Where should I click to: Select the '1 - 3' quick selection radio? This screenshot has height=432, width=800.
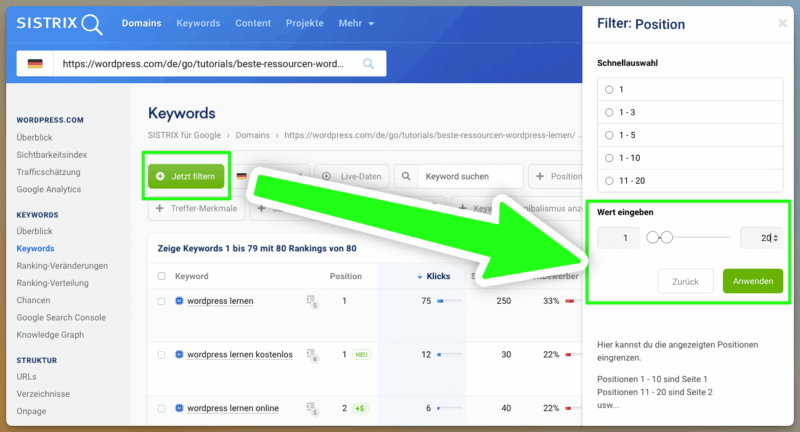[609, 112]
